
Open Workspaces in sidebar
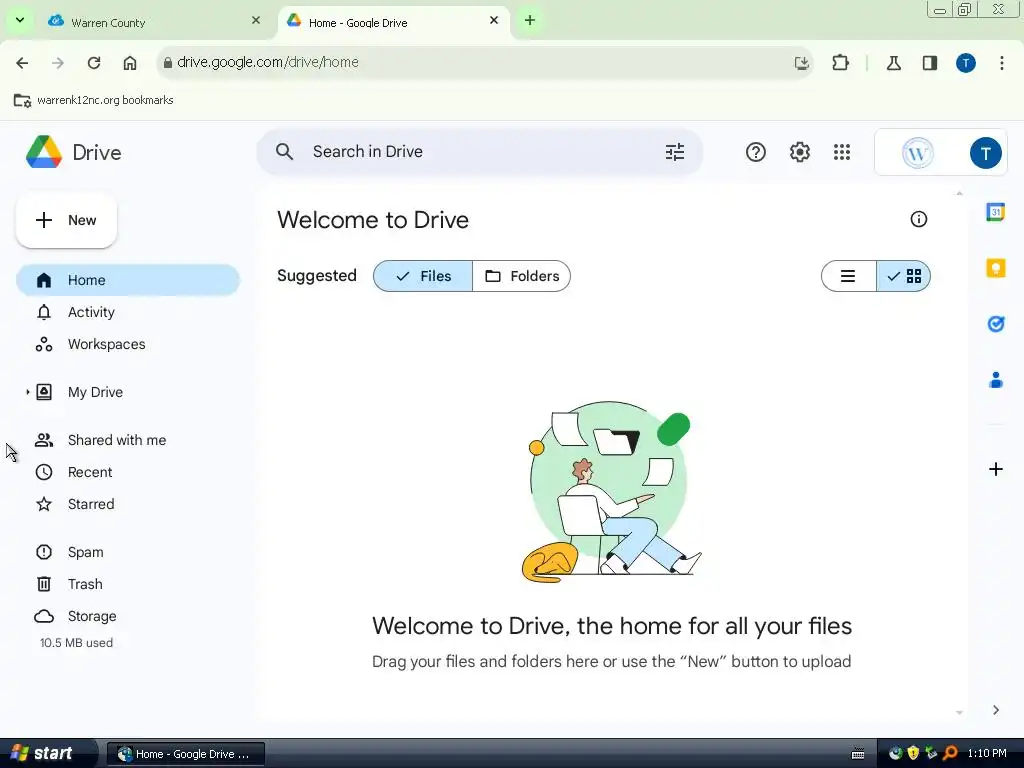(128, 344)
